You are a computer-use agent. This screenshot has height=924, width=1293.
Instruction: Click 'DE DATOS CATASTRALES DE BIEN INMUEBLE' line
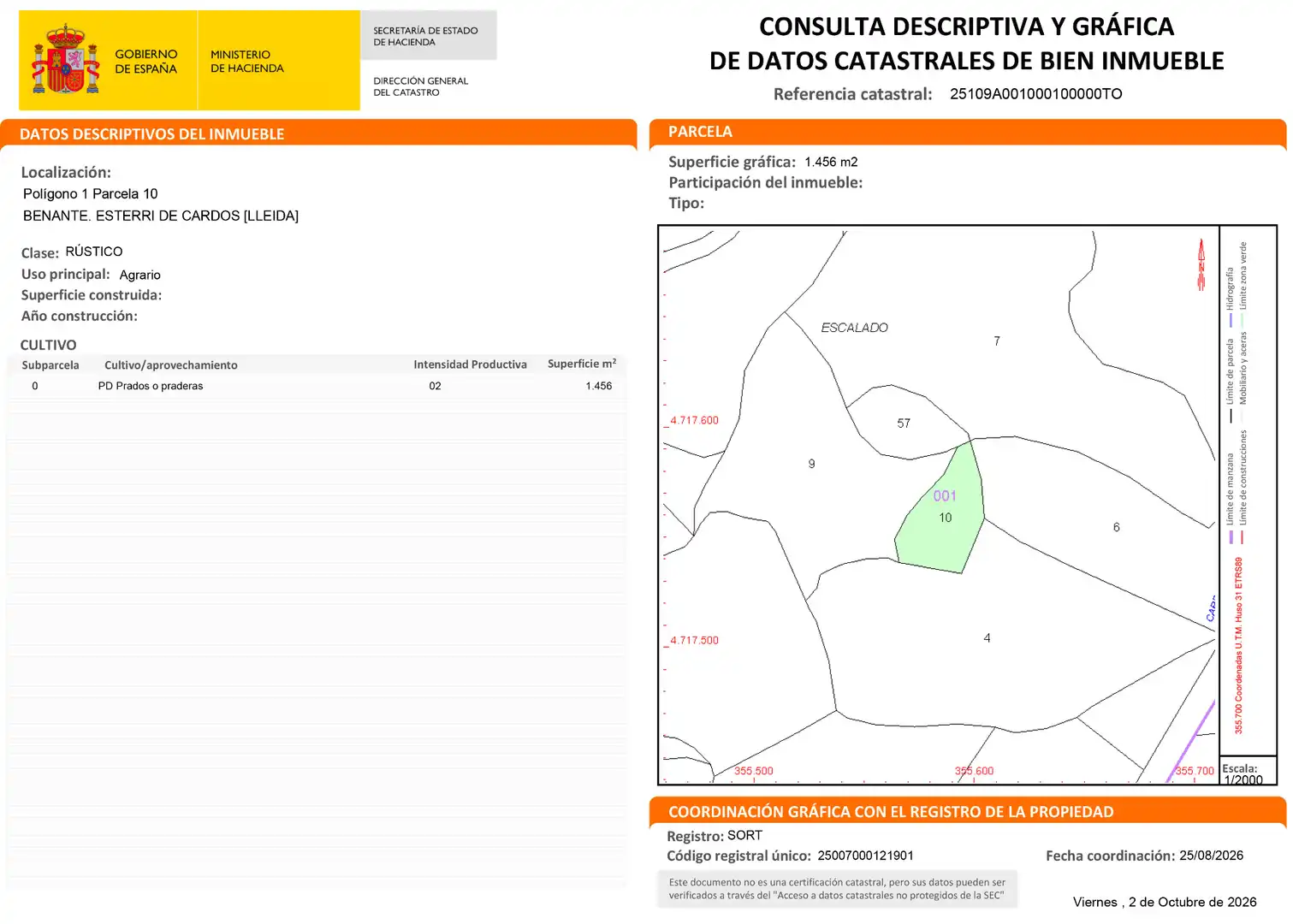[967, 62]
